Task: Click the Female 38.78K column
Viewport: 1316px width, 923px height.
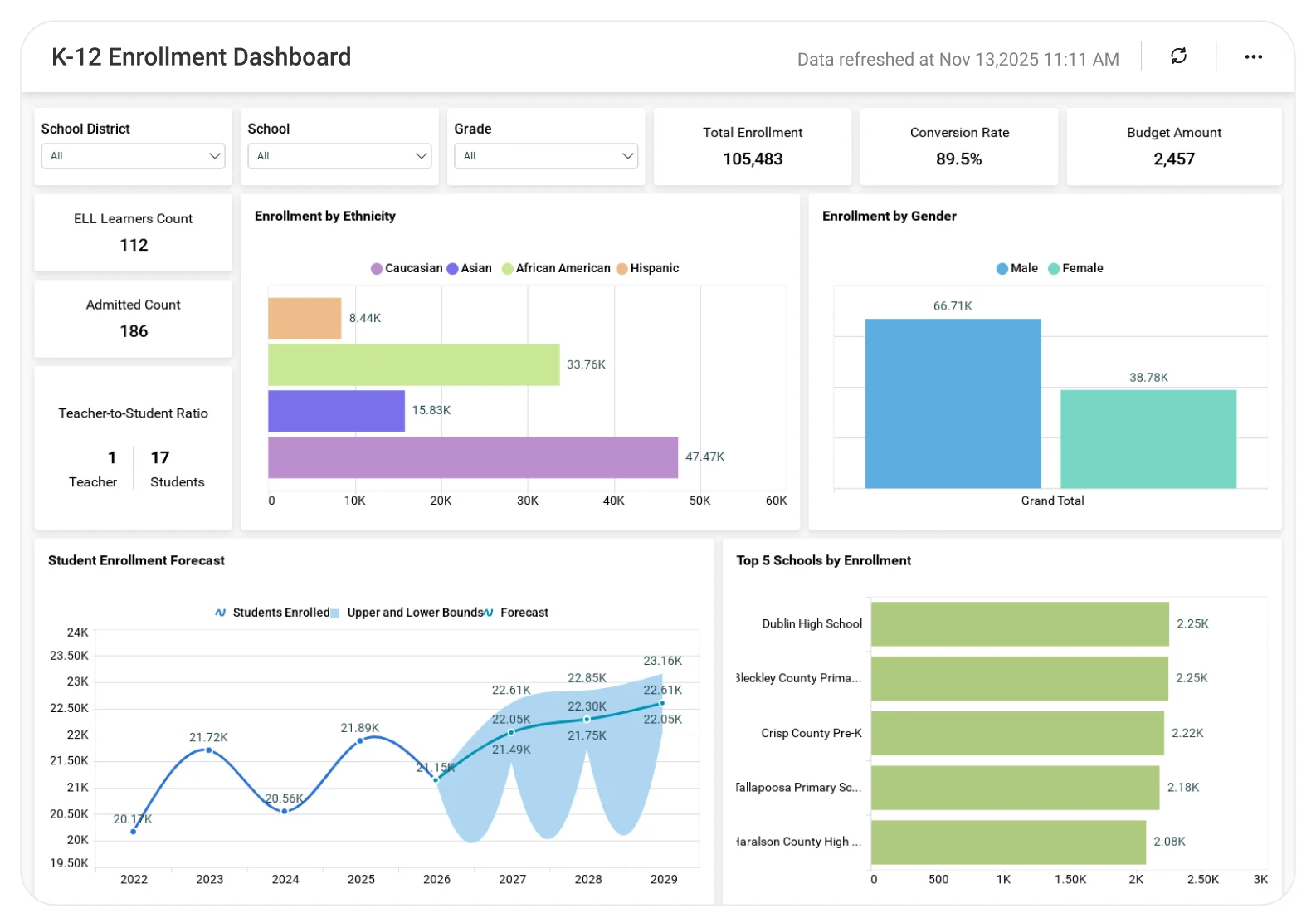Action: click(1148, 439)
